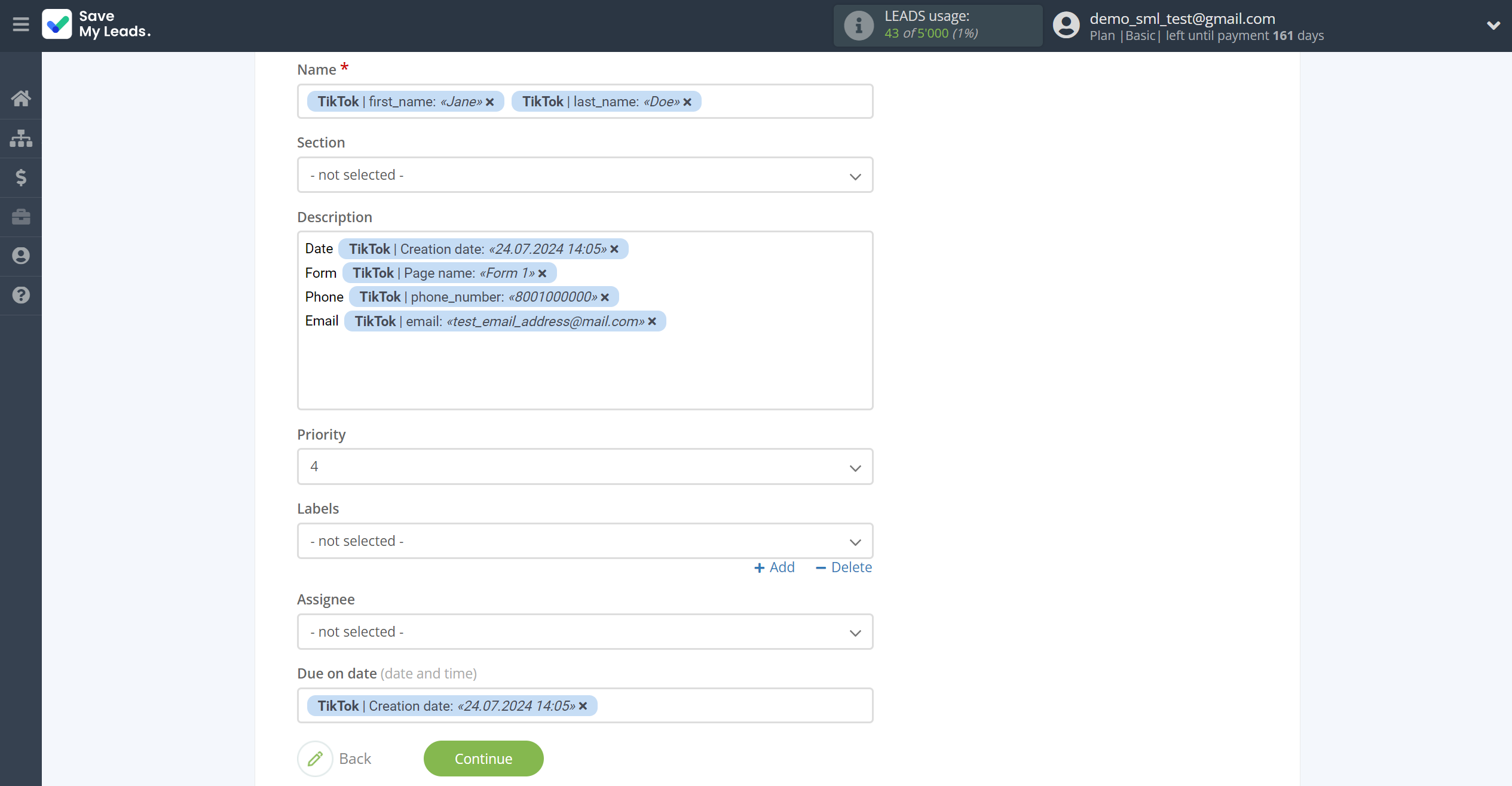Open the Assignee dropdown
Screen dimensions: 1512x786
tap(585, 632)
